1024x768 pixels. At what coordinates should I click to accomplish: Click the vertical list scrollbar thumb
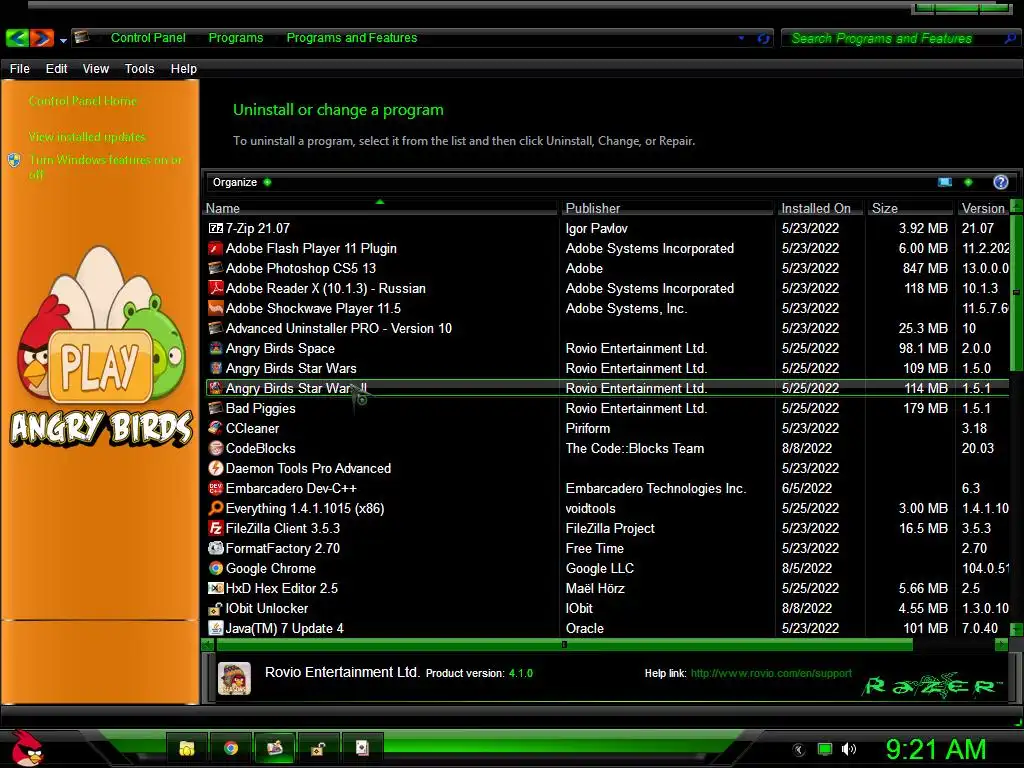(x=1016, y=292)
